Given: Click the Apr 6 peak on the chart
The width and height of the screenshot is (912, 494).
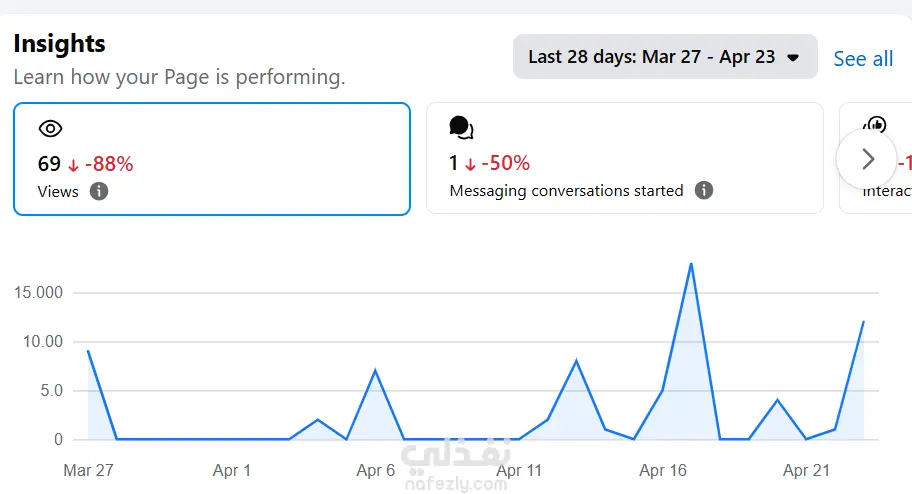Looking at the screenshot, I should pos(375,370).
